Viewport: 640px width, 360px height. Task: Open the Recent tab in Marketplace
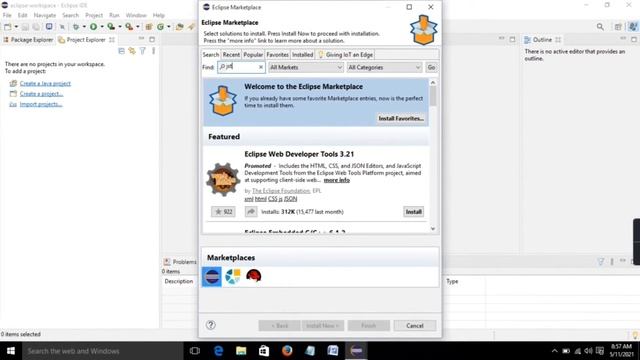pos(231,55)
